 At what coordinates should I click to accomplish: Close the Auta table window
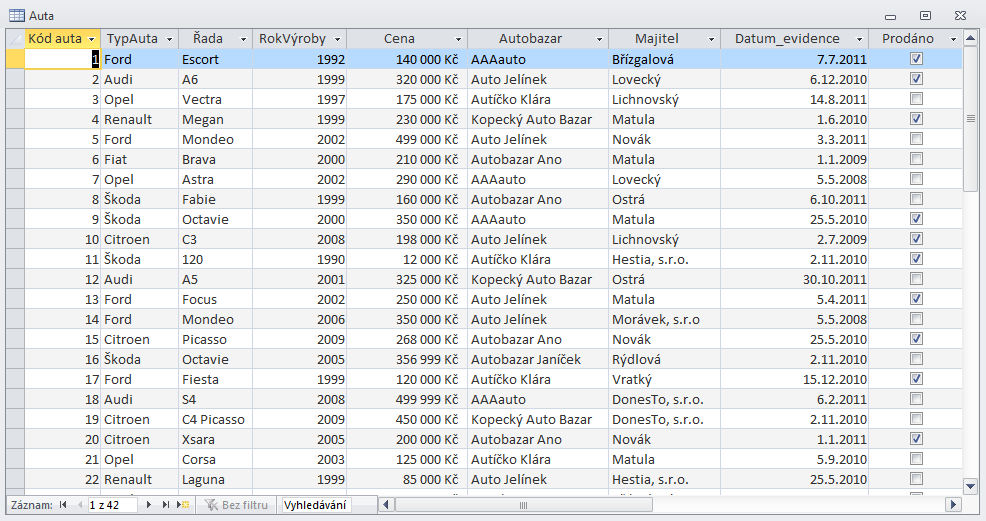pyautogui.click(x=960, y=16)
